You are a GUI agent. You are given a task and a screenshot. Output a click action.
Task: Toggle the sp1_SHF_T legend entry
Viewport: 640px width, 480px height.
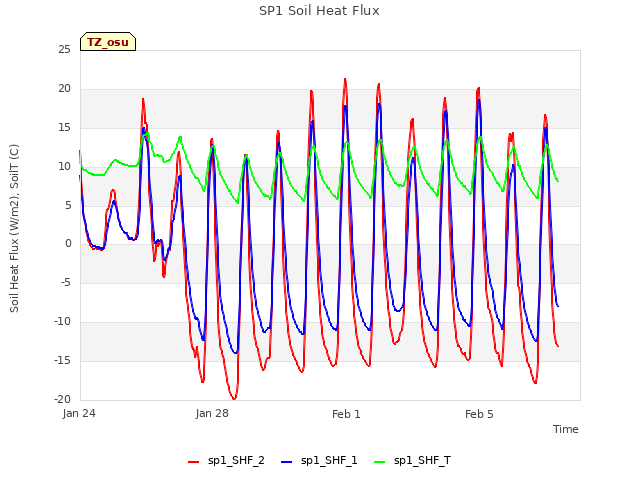point(413,461)
